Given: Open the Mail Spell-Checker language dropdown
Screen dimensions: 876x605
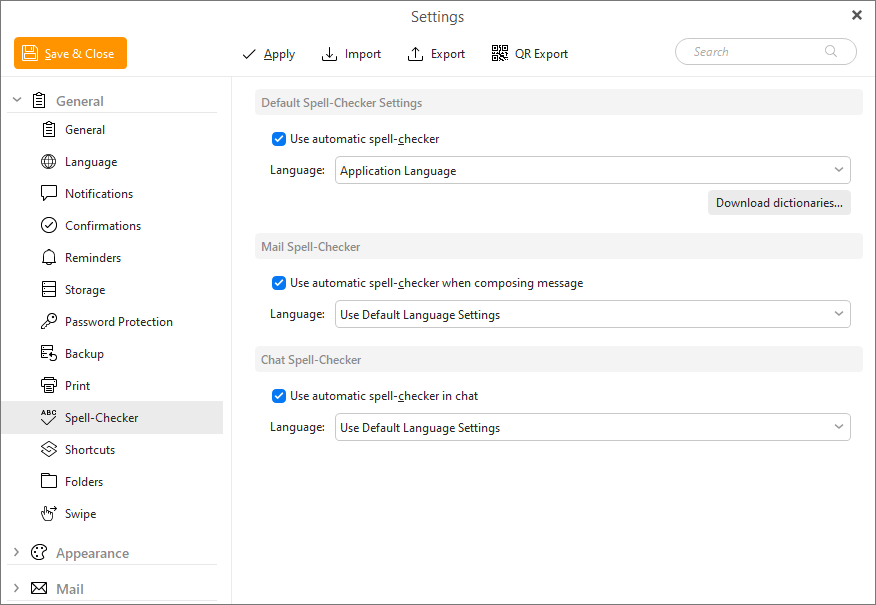Looking at the screenshot, I should coord(593,315).
